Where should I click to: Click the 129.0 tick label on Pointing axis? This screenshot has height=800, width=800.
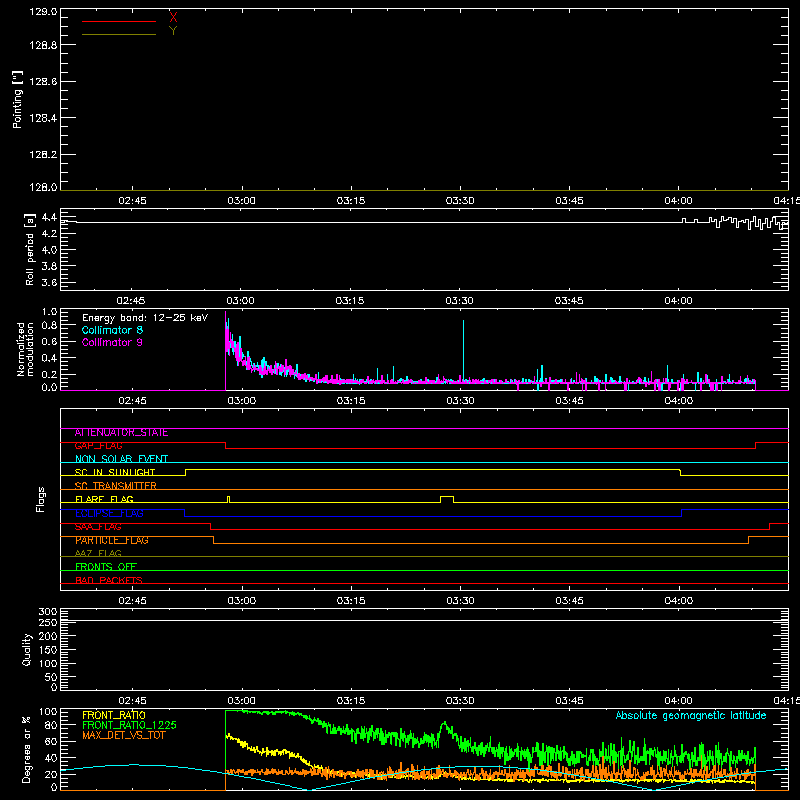[x=43, y=12]
